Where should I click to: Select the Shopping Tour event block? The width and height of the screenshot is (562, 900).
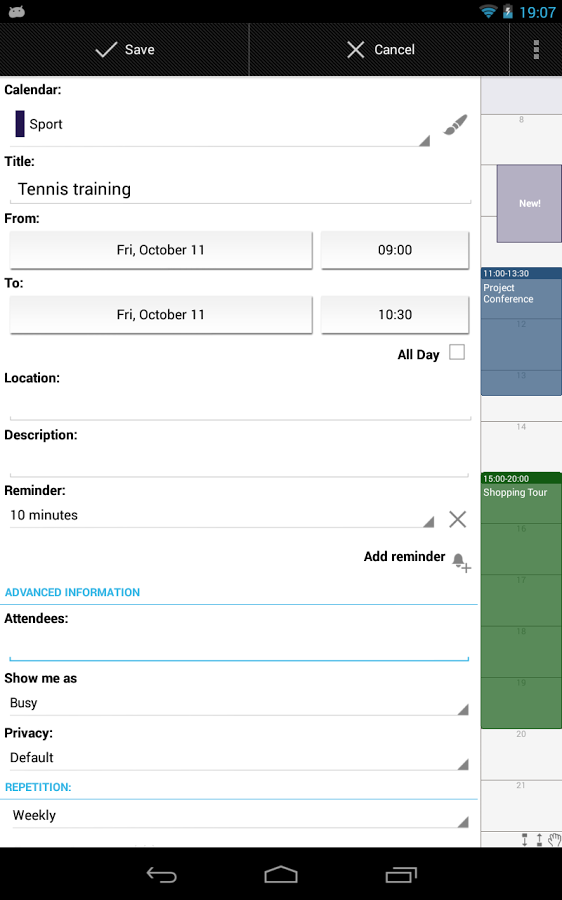point(521,600)
